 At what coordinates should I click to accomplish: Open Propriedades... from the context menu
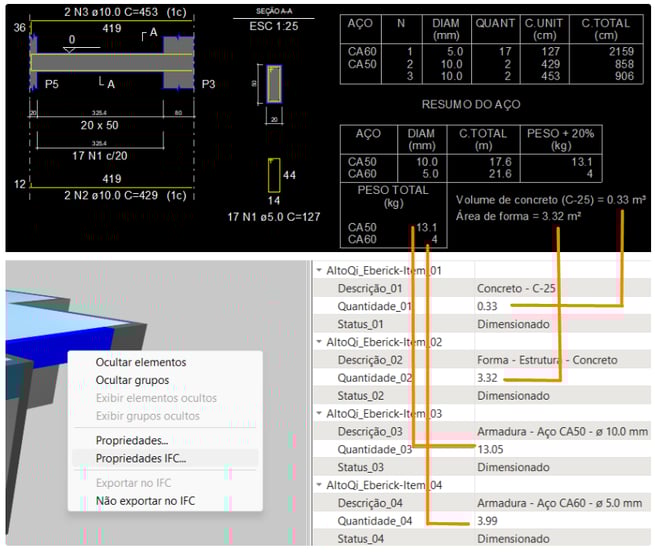pos(131,440)
